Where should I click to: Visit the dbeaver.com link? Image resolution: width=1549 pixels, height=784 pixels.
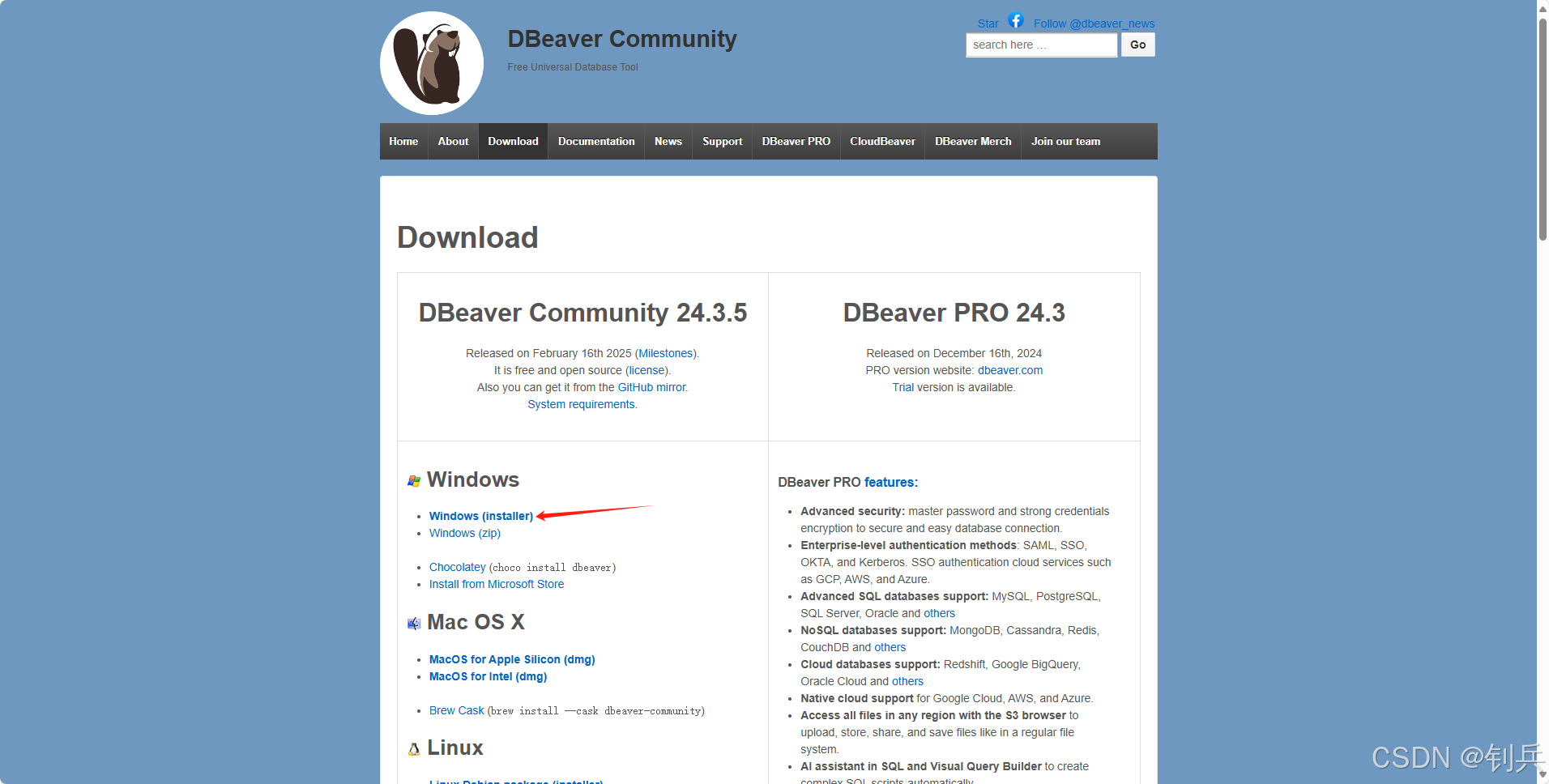pyautogui.click(x=1009, y=370)
